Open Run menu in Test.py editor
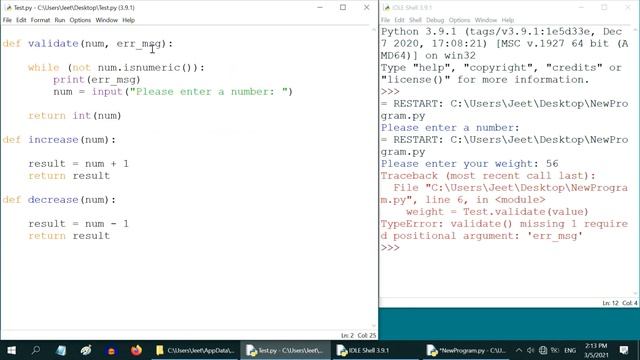Viewport: 640px width, 360px height. tap(60, 20)
